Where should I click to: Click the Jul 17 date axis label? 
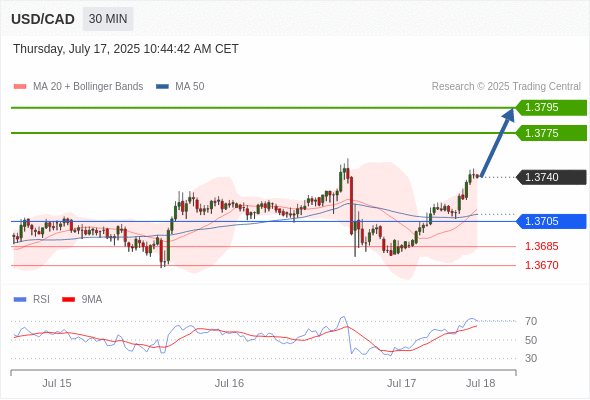tap(402, 383)
